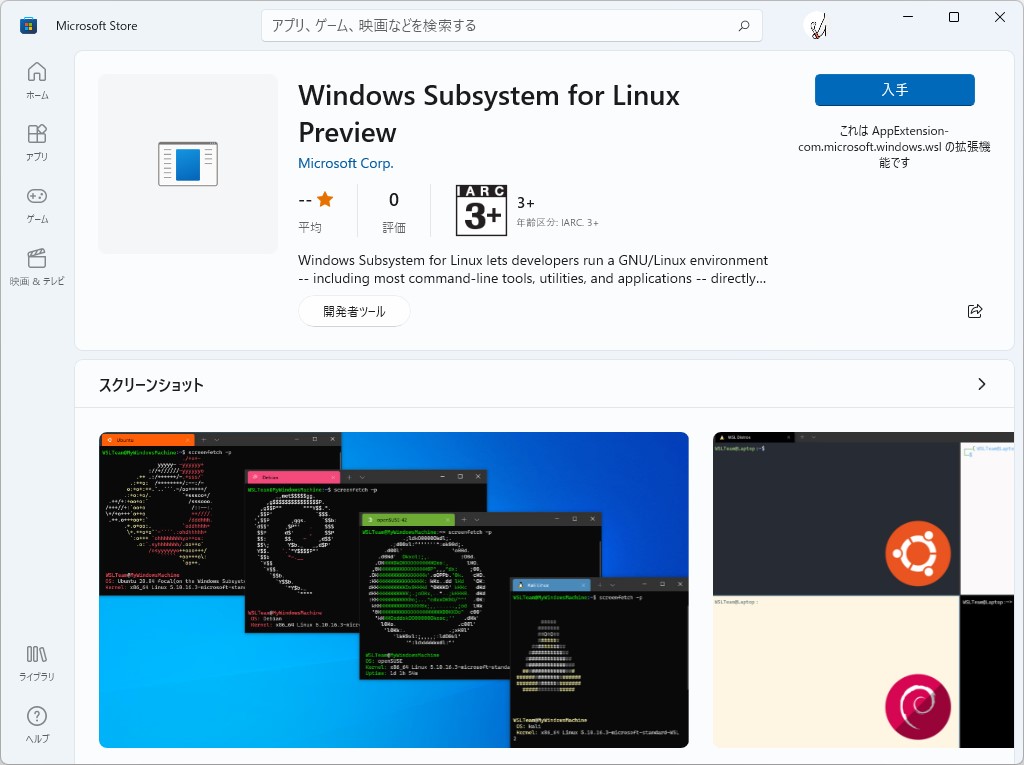Expand the スクリーンショット section

(981, 384)
